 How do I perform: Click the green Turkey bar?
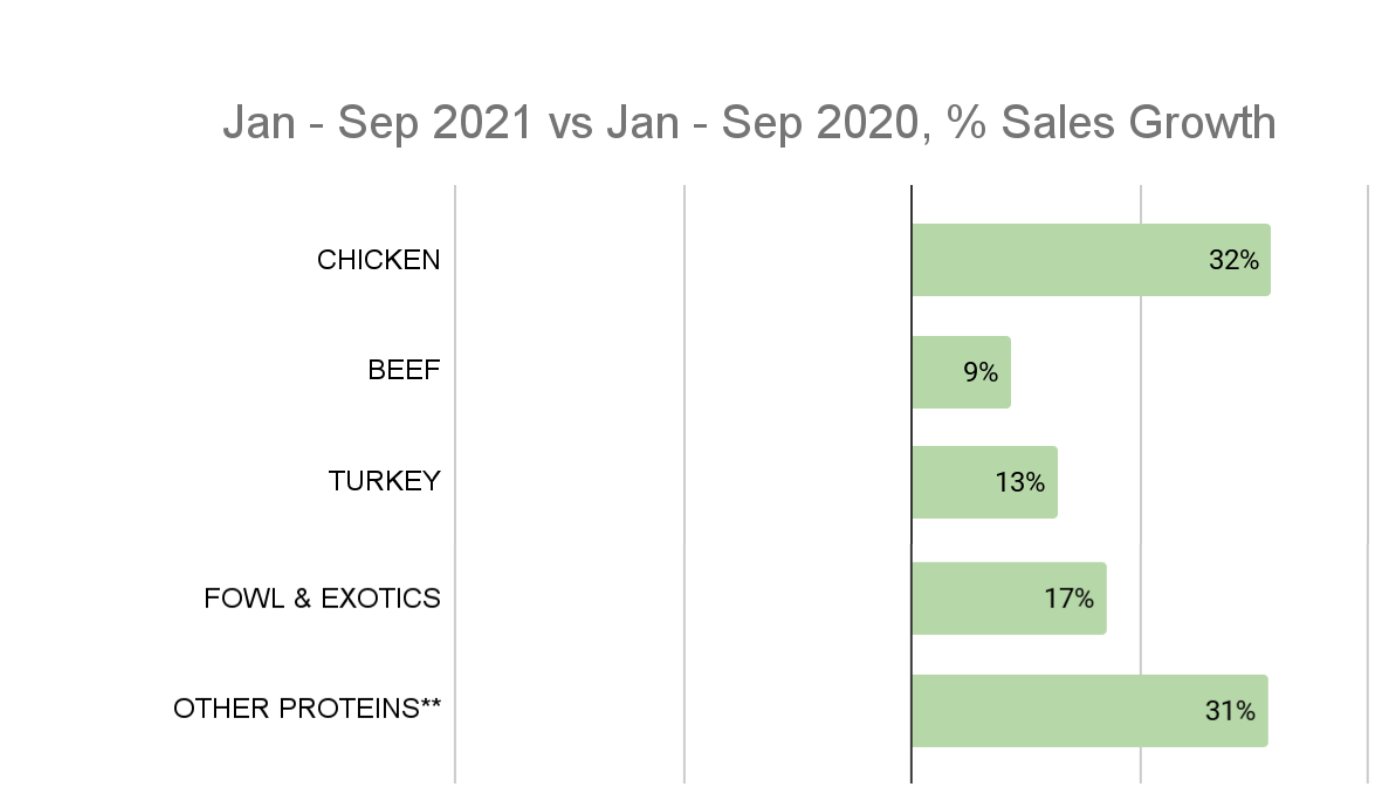coord(955,482)
